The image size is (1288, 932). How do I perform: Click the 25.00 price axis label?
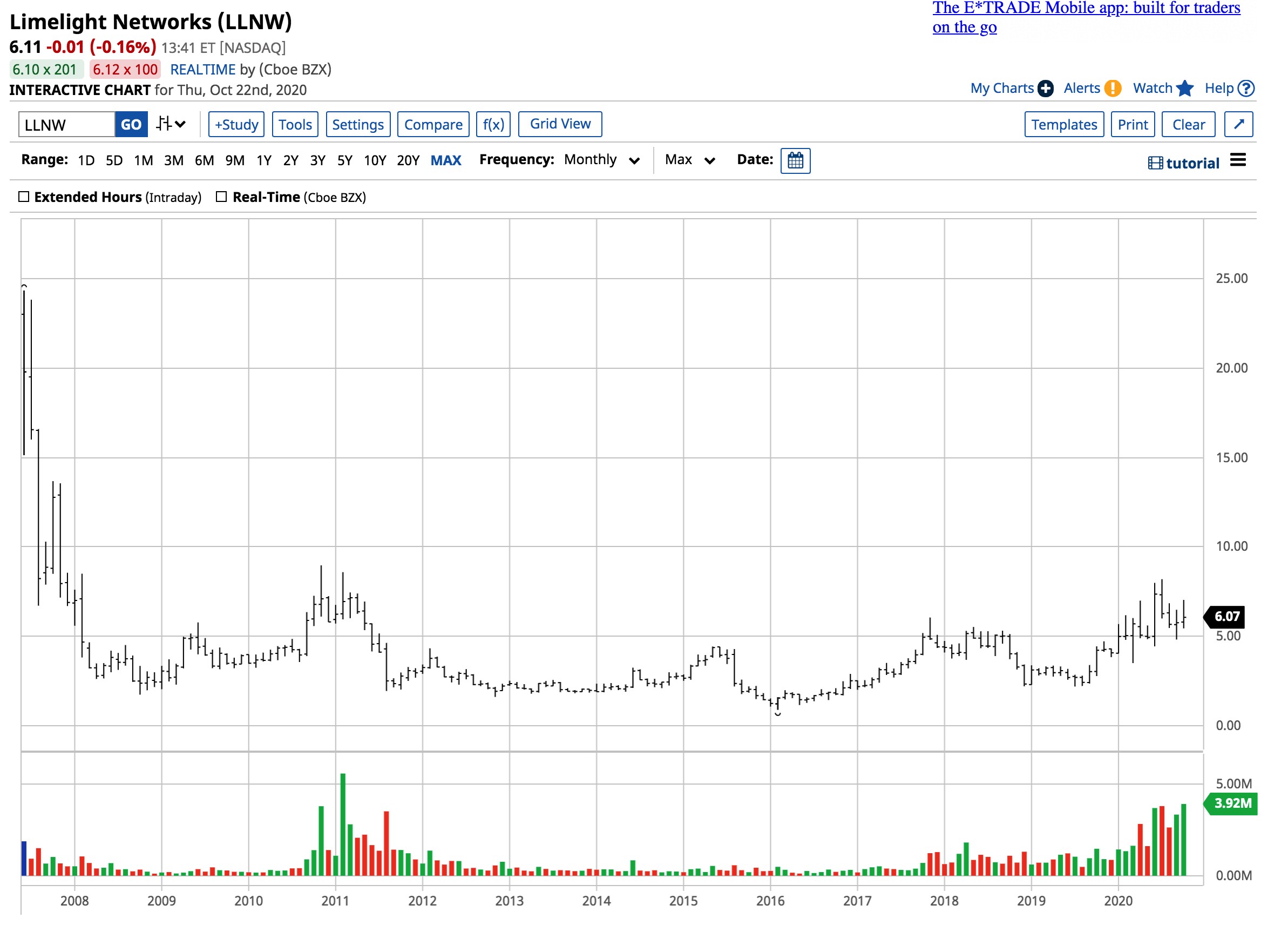tap(1231, 278)
